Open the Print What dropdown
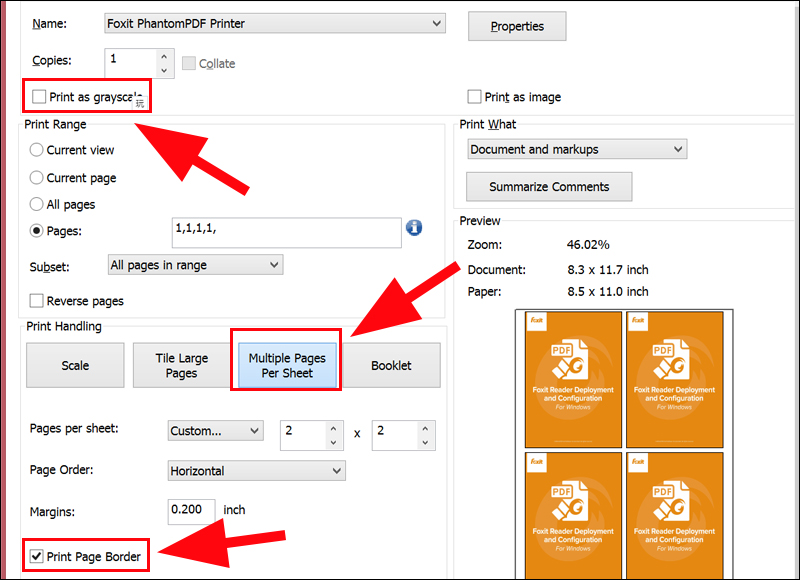The image size is (800, 580). click(x=577, y=149)
